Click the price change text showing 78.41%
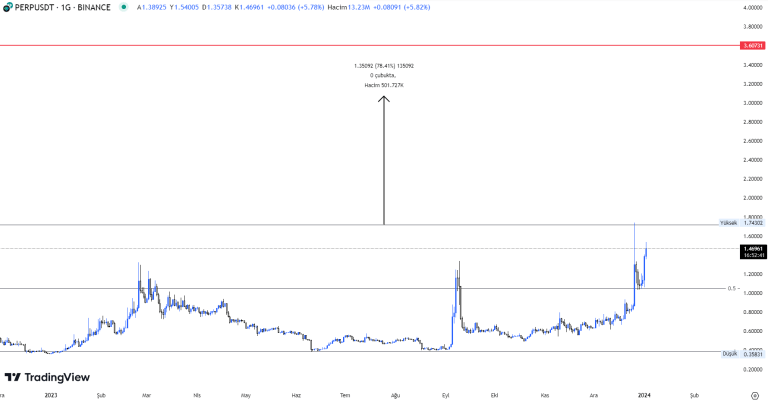This screenshot has height=402, width=768. [384, 66]
